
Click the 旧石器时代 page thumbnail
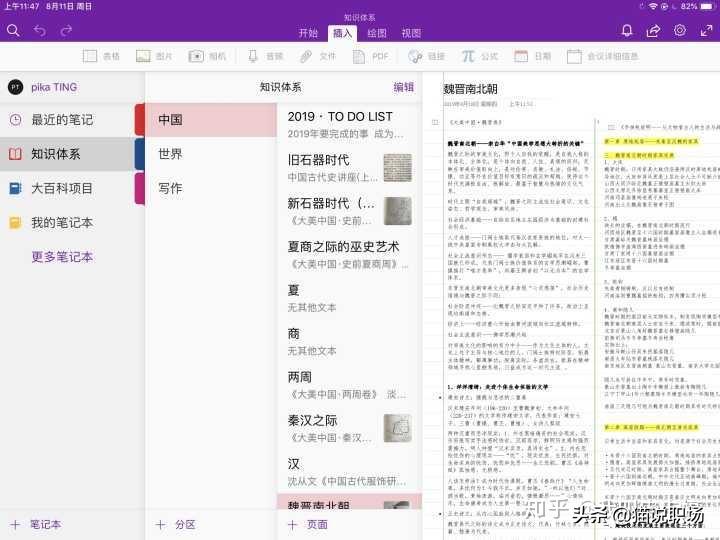tap(398, 168)
